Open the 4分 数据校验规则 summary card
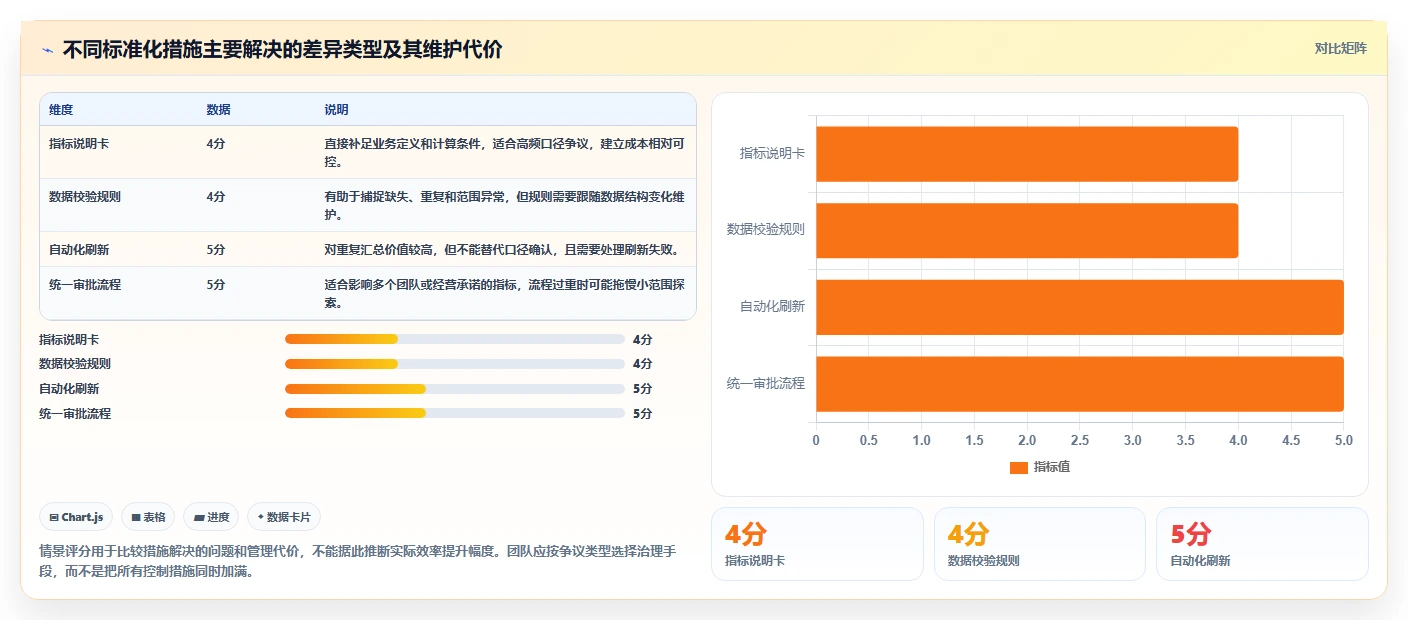 coord(1040,544)
